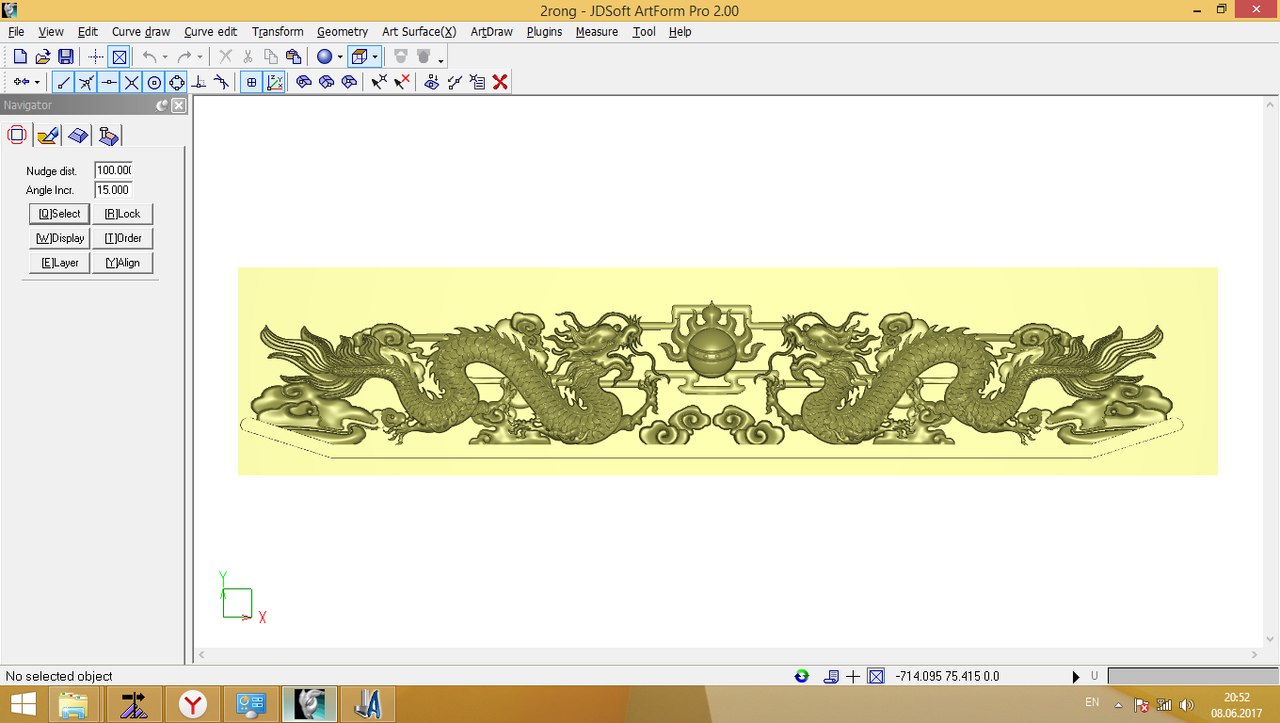Click the [Y]Align button
This screenshot has width=1280, height=723.
tap(122, 263)
